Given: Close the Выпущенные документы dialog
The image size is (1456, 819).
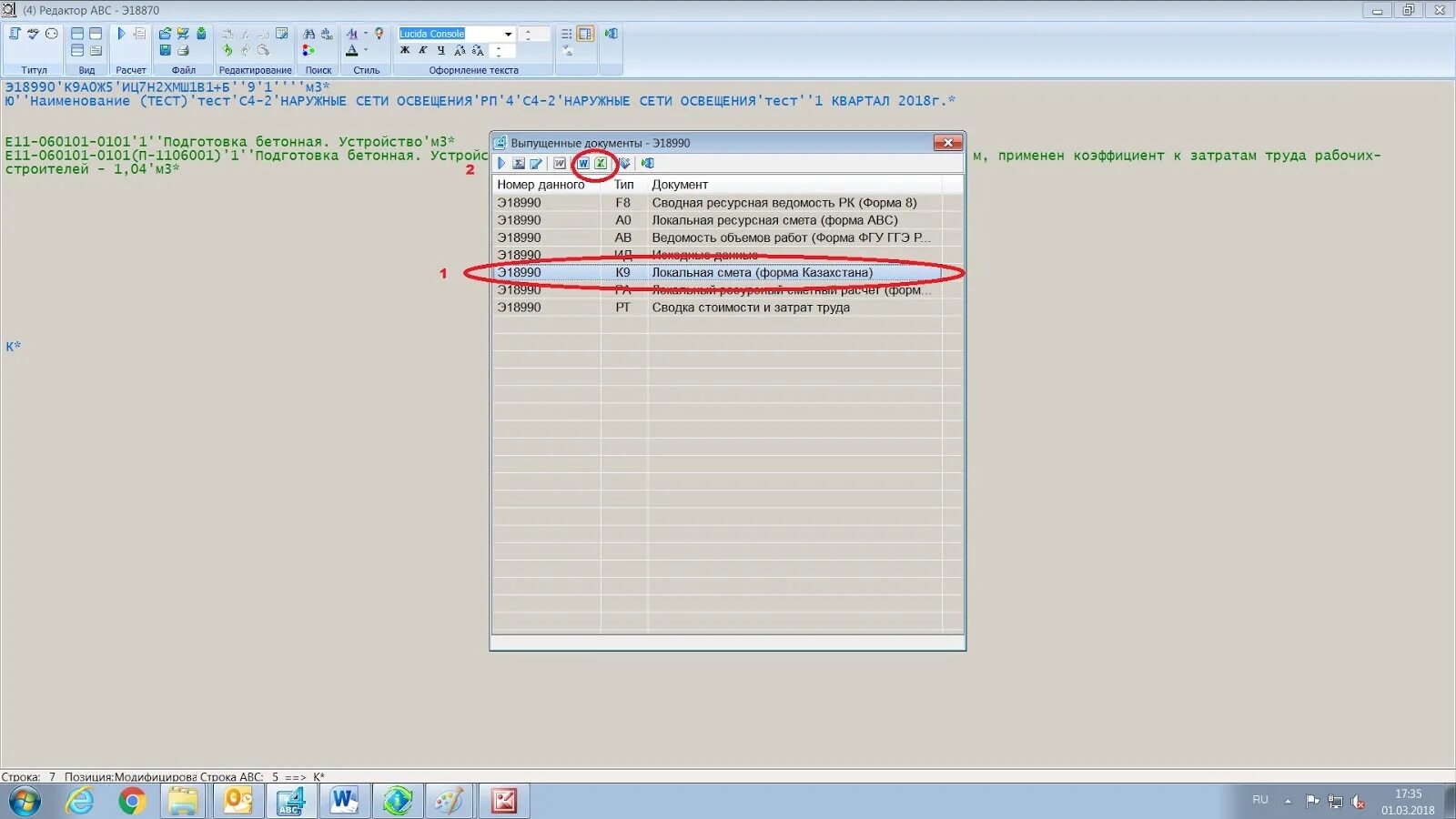Looking at the screenshot, I should (x=947, y=143).
